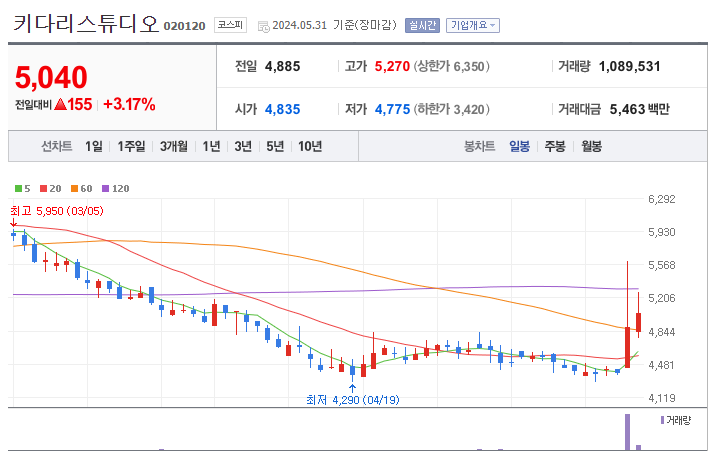Click the 상한가 6,350 text
The width and height of the screenshot is (708, 451).
[452, 67]
